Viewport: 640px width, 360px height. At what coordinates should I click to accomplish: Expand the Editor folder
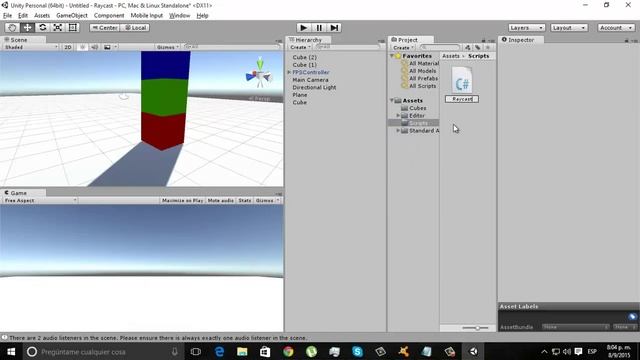point(398,116)
